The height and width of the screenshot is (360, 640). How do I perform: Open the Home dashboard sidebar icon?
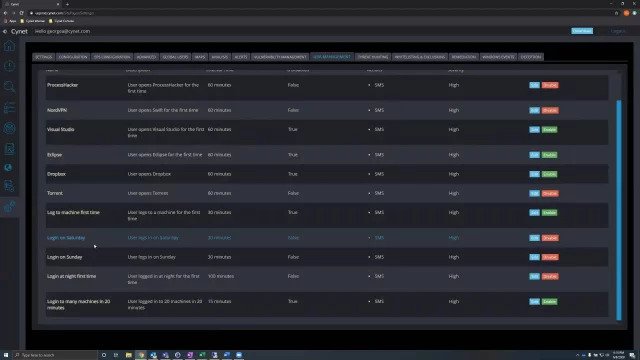[x=9, y=46]
